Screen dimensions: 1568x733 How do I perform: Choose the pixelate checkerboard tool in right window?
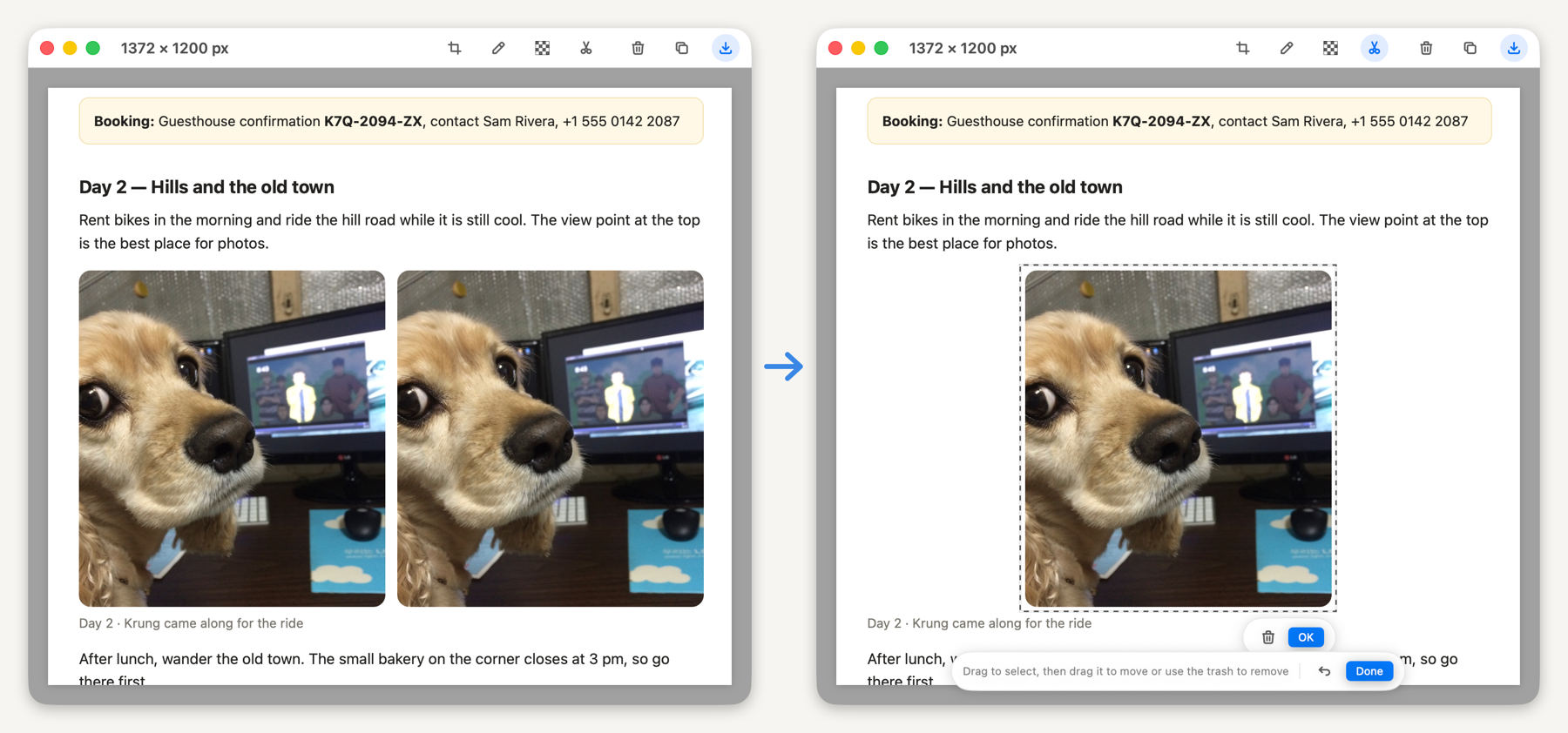point(1330,48)
